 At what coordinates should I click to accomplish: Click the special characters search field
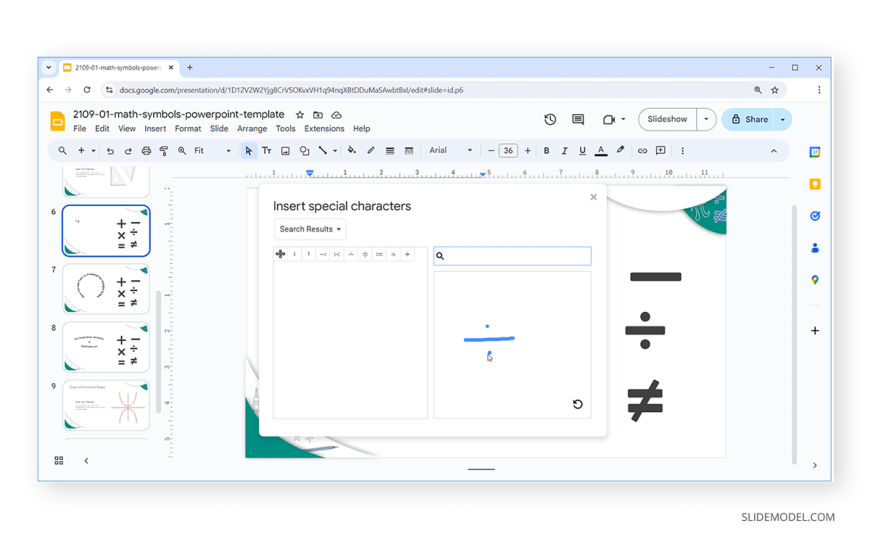click(x=512, y=256)
